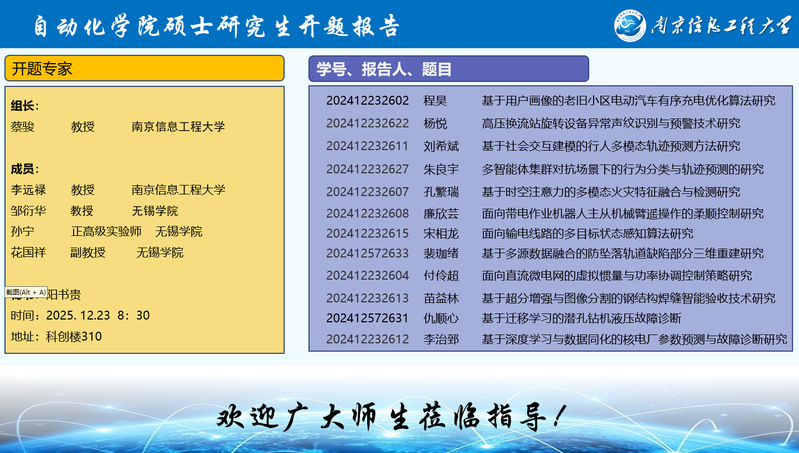Click presenter name 杨悦
The height and width of the screenshot is (453, 799).
[435, 123]
